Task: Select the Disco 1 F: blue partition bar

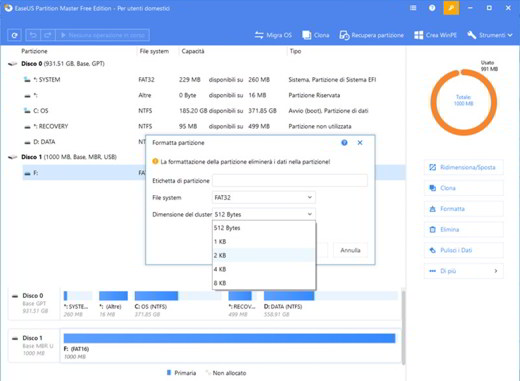Action: point(229,338)
